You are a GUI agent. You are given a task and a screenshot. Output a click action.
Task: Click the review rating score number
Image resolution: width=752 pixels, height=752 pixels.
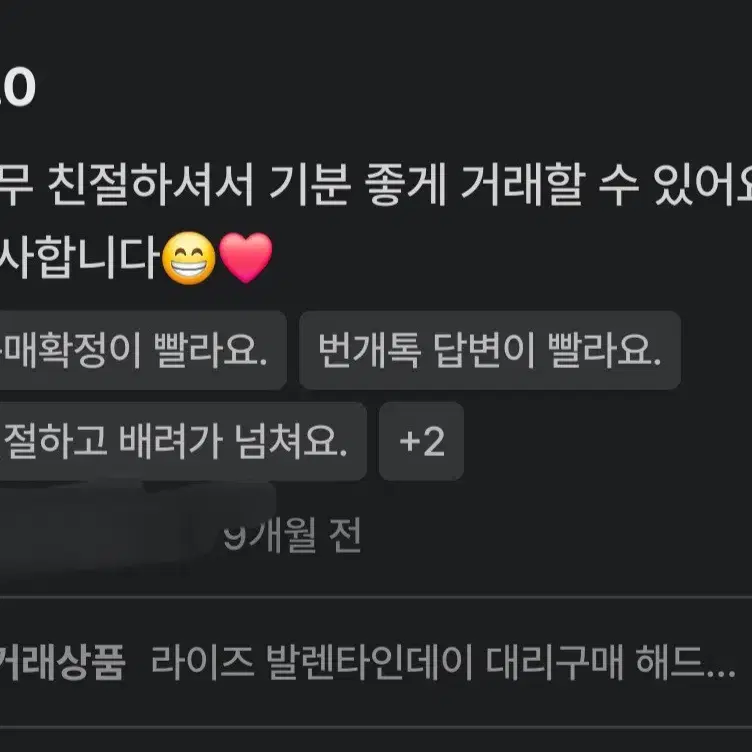17,87
